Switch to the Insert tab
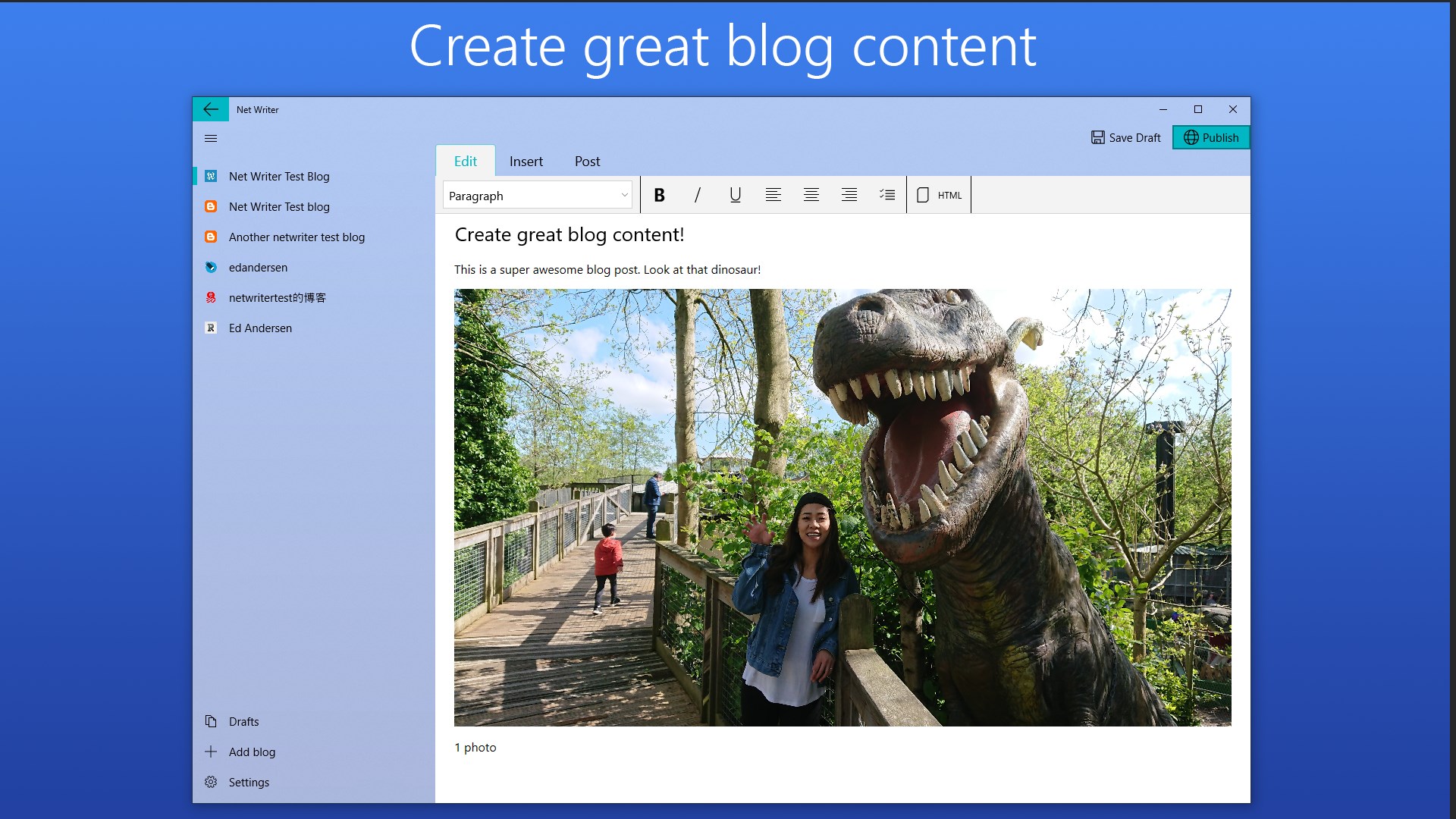Screen dimensions: 1456x819 [526, 162]
